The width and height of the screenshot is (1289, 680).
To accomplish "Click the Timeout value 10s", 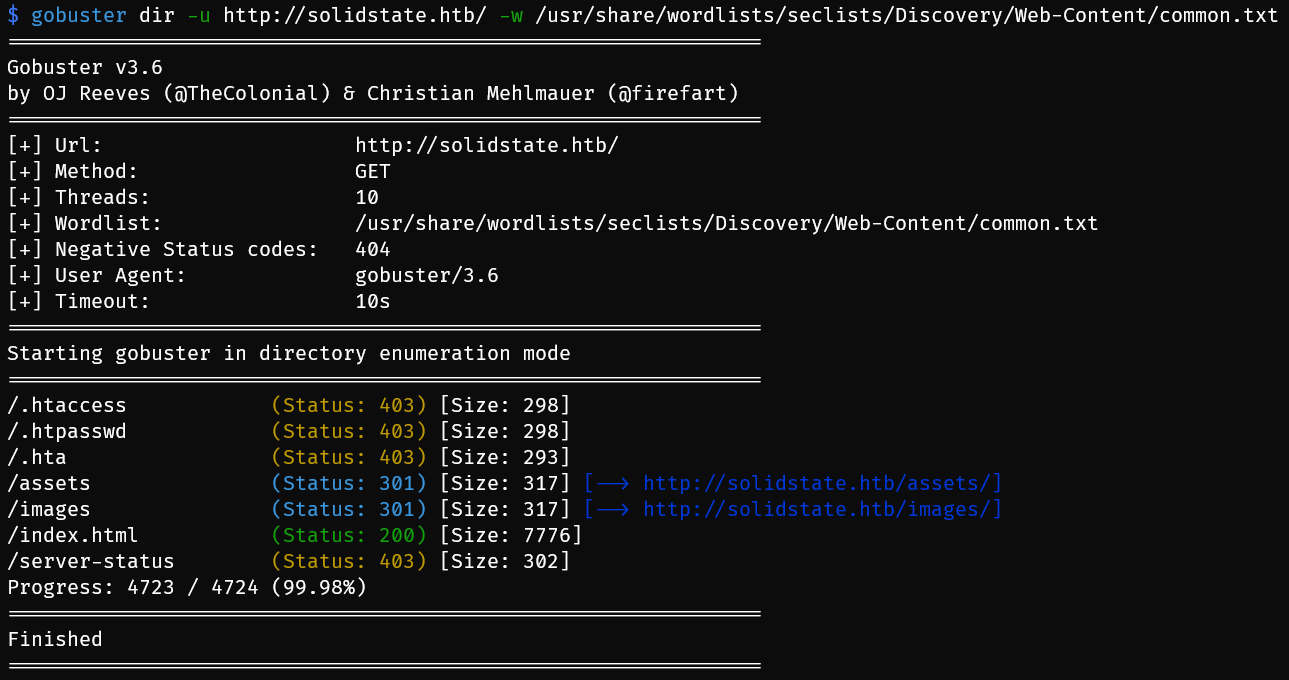I will click(x=373, y=301).
